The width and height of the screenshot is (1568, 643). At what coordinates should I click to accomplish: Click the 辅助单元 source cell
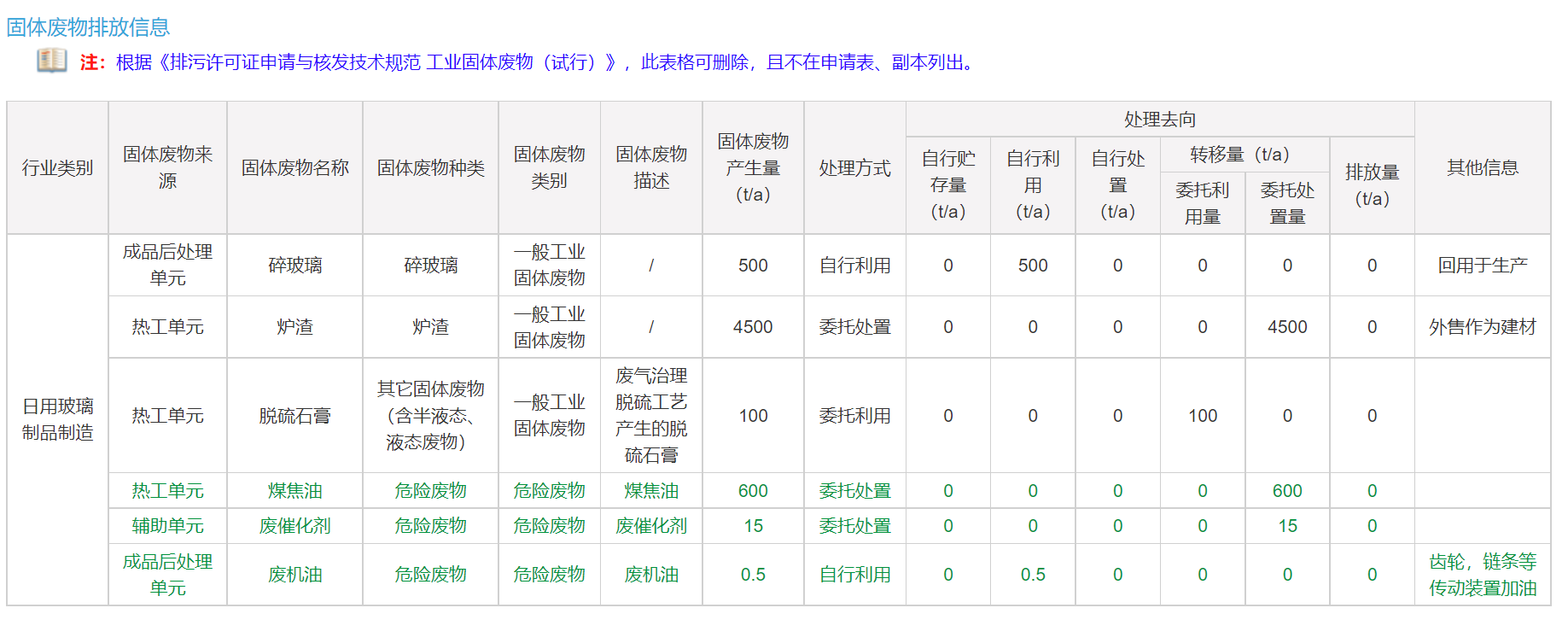167,526
